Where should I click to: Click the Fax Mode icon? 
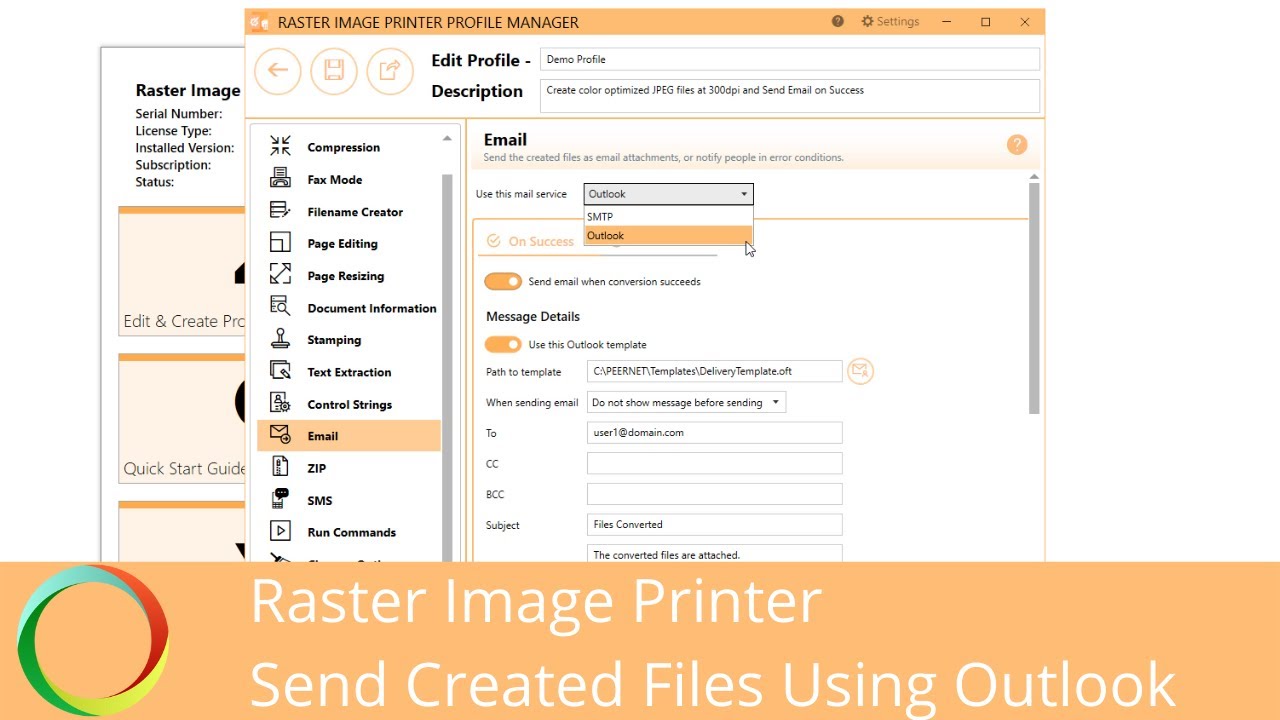tap(280, 179)
